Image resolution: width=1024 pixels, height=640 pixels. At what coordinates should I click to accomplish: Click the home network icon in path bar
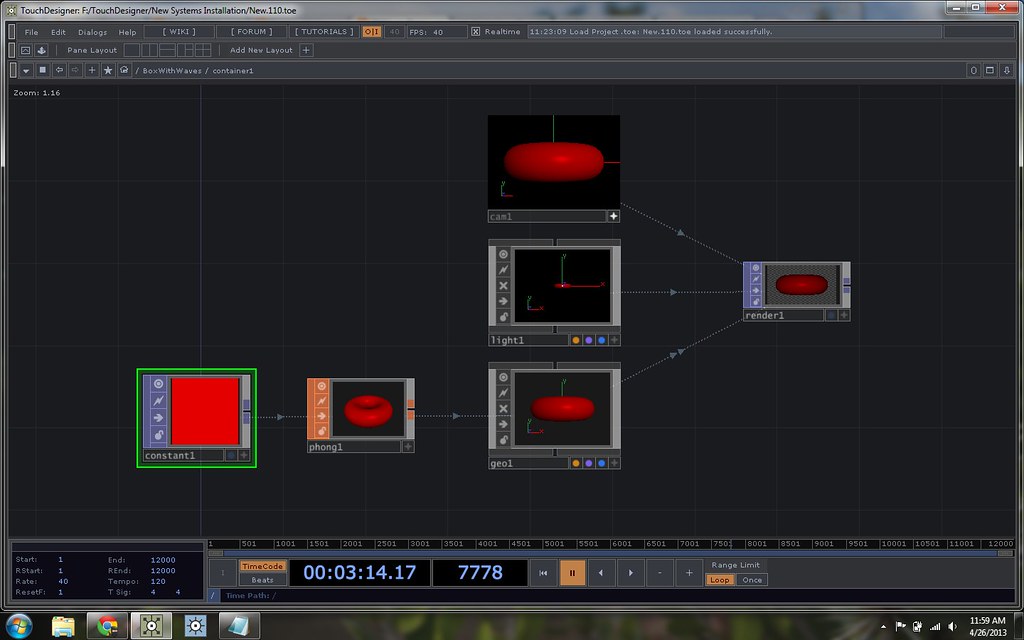(x=124, y=70)
